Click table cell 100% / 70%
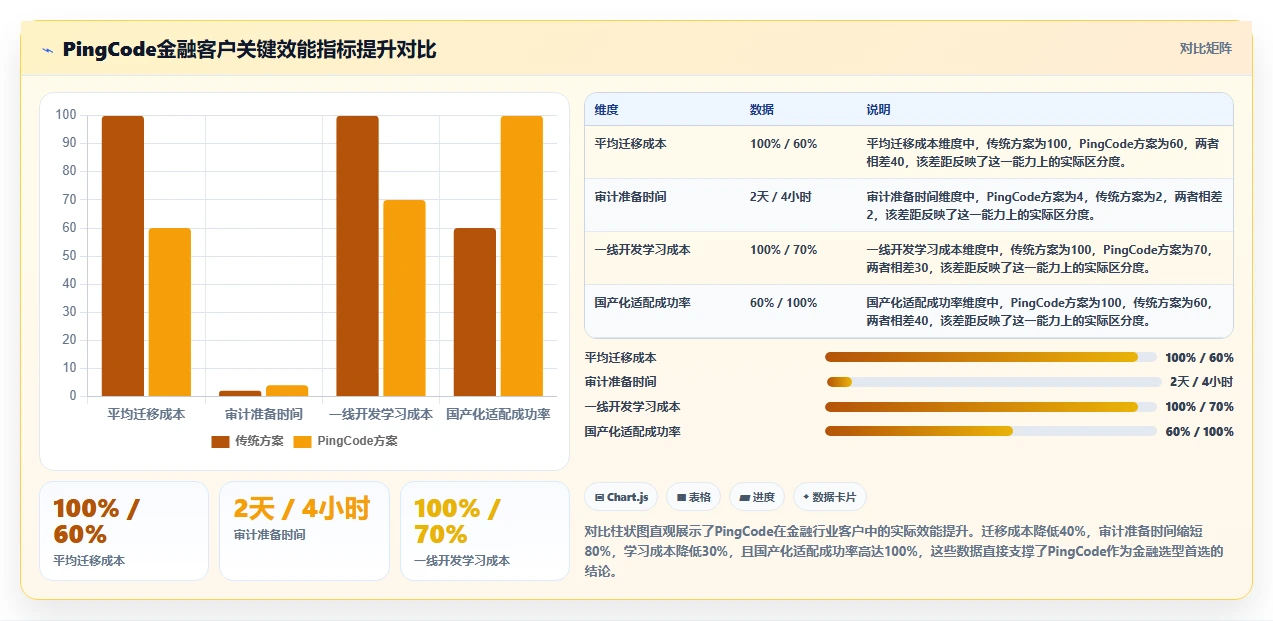 [x=783, y=250]
